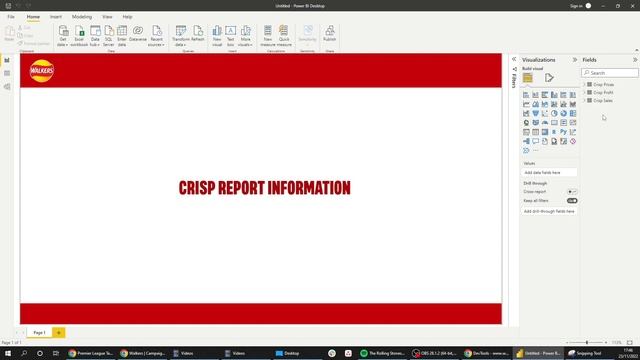Switch to Report view in left sidebar

pyautogui.click(x=7, y=60)
